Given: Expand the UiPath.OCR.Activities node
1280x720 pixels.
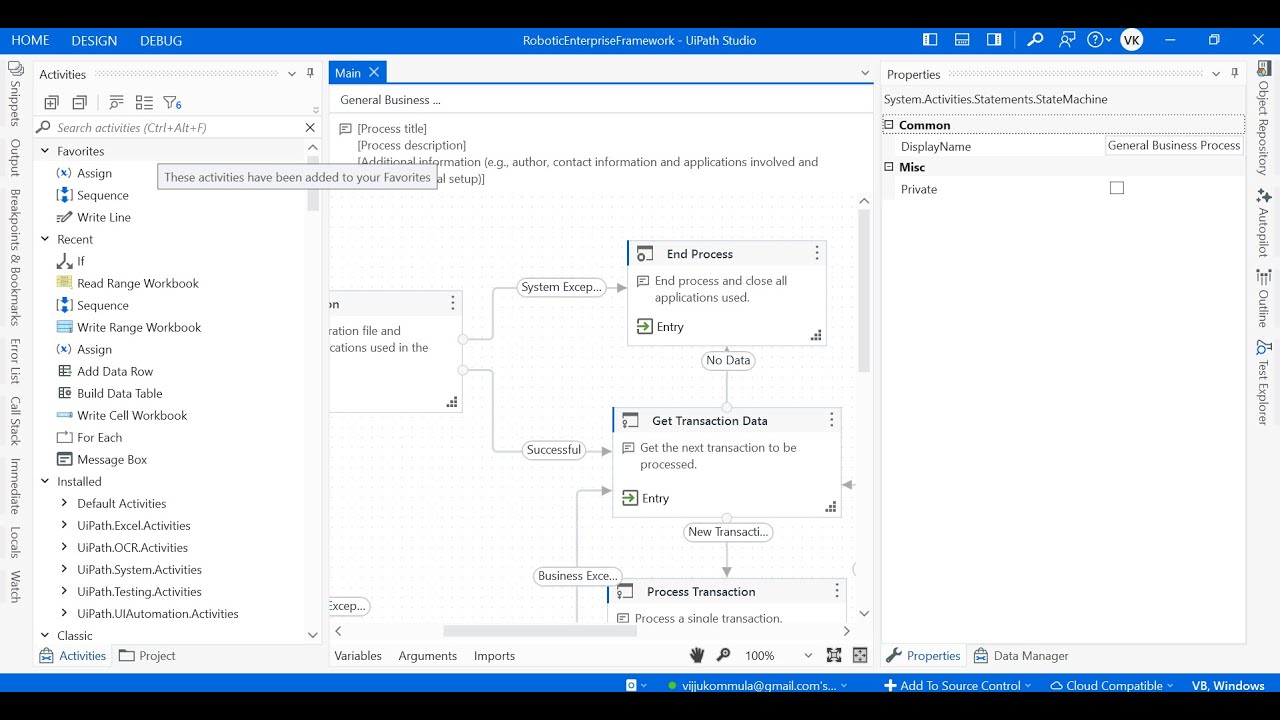Looking at the screenshot, I should (64, 547).
